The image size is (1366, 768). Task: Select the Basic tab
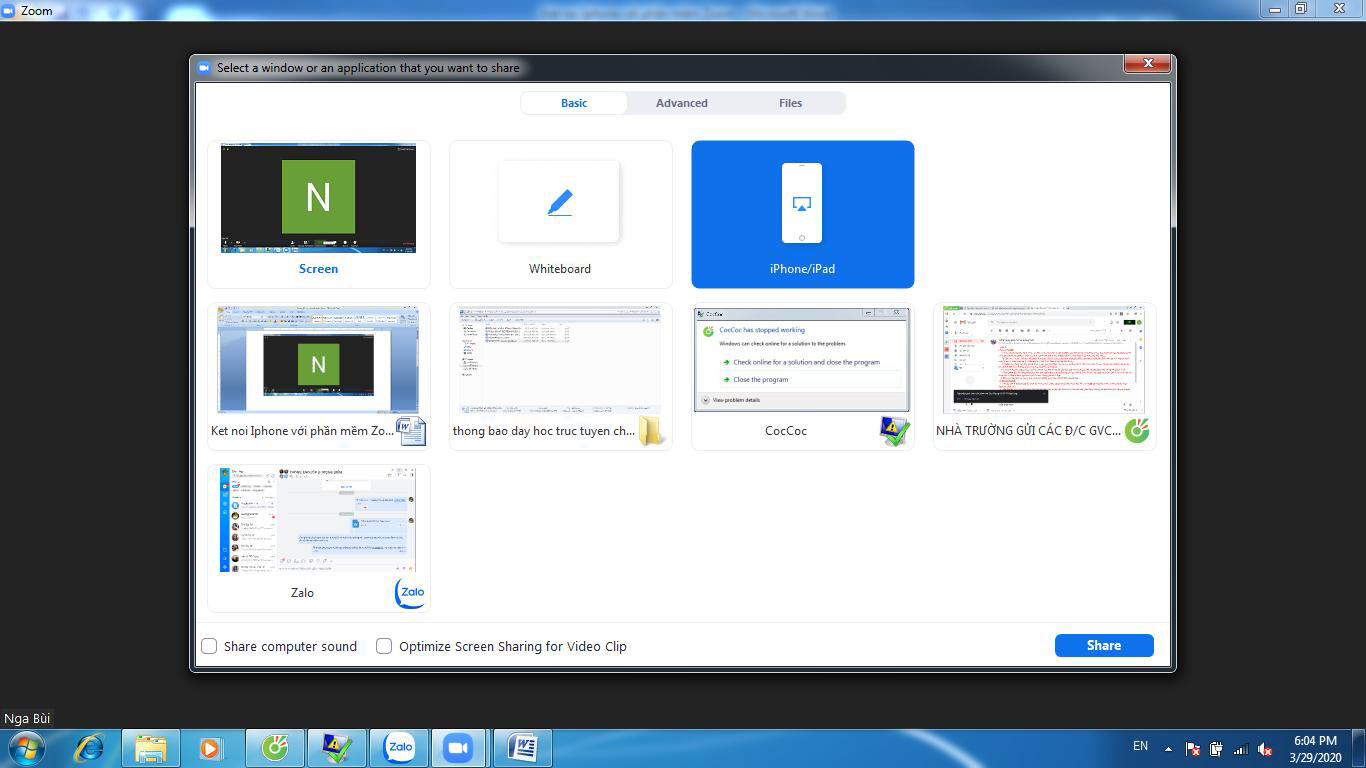click(x=574, y=103)
